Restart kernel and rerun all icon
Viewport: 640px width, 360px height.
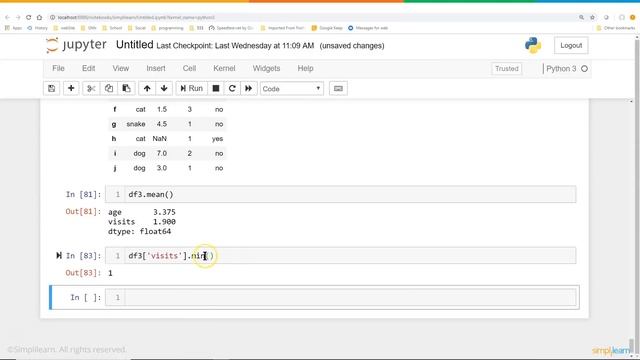[249, 89]
